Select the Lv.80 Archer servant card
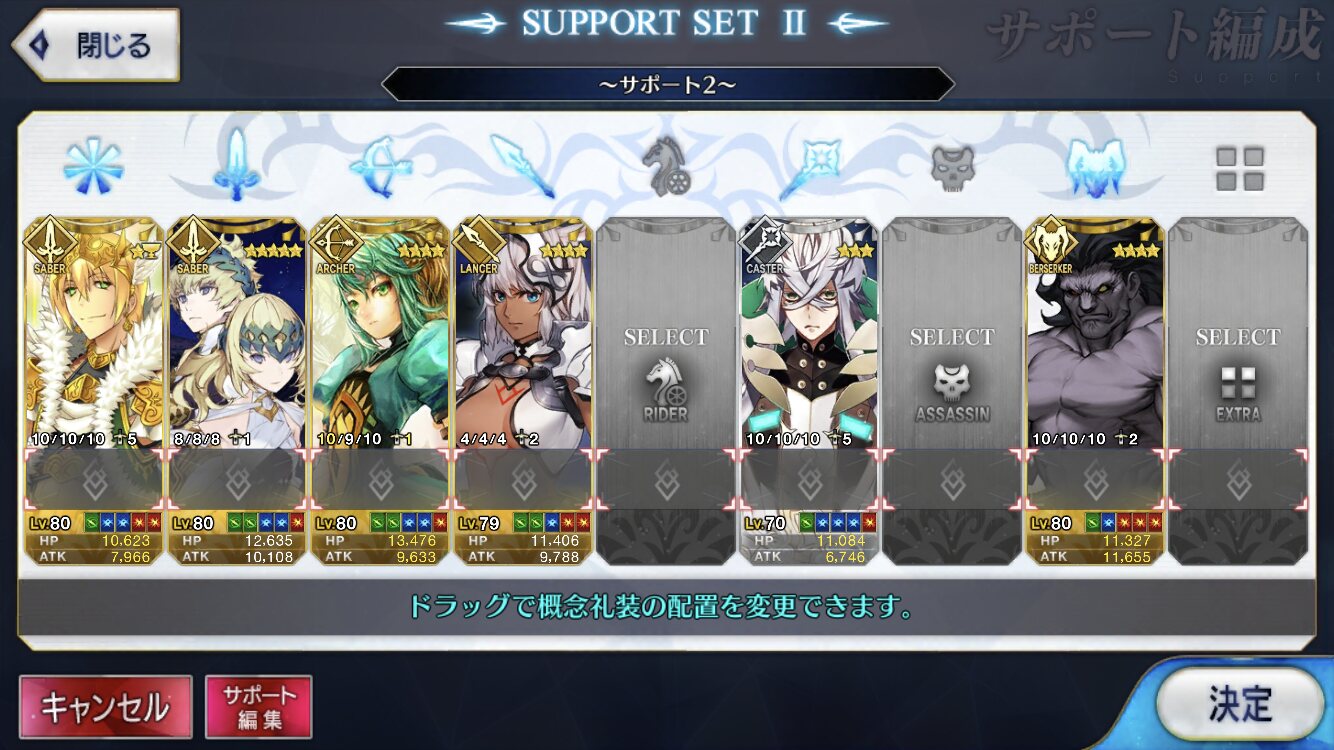 point(379,391)
